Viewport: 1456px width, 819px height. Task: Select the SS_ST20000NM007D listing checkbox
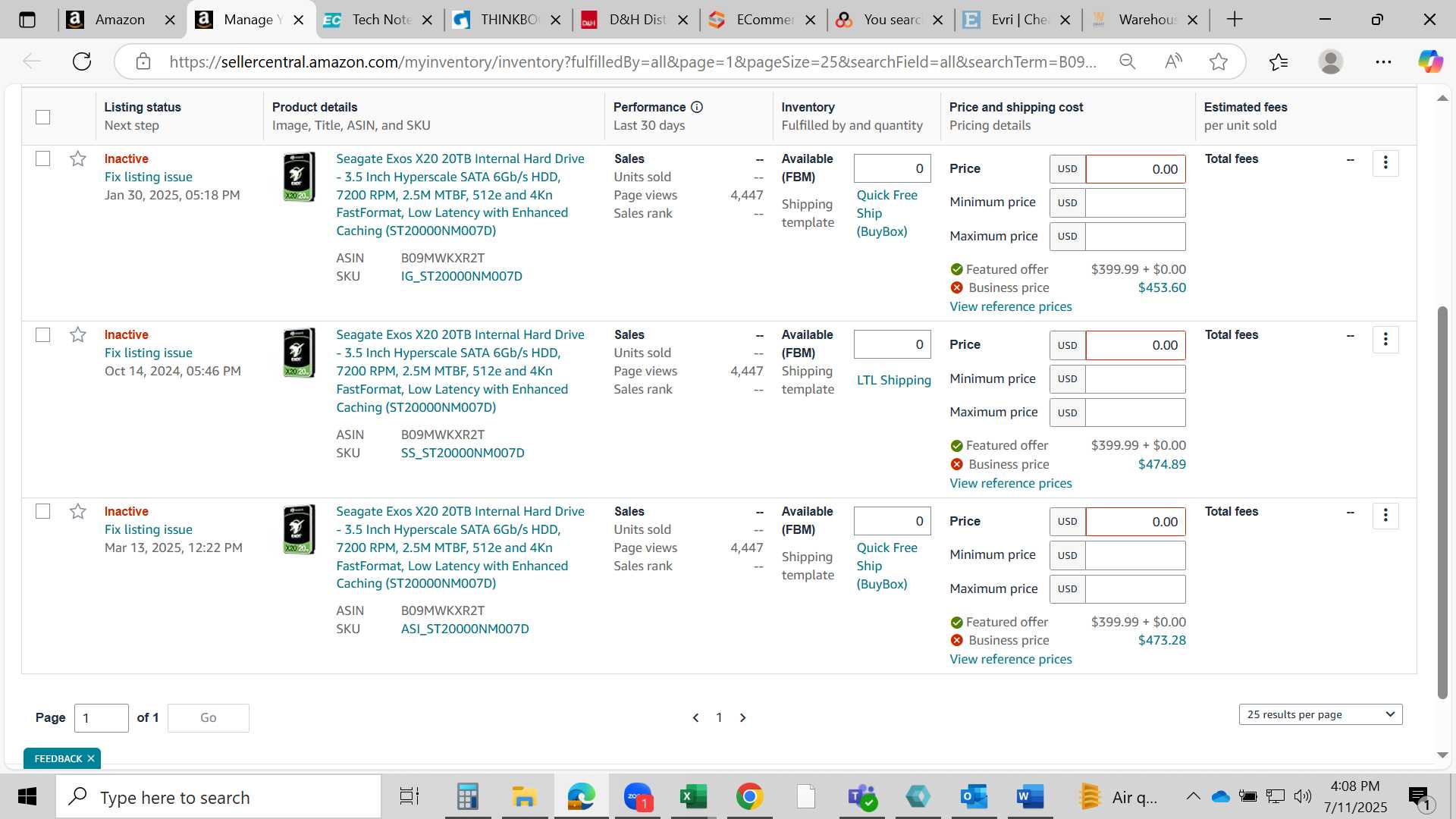pos(43,334)
